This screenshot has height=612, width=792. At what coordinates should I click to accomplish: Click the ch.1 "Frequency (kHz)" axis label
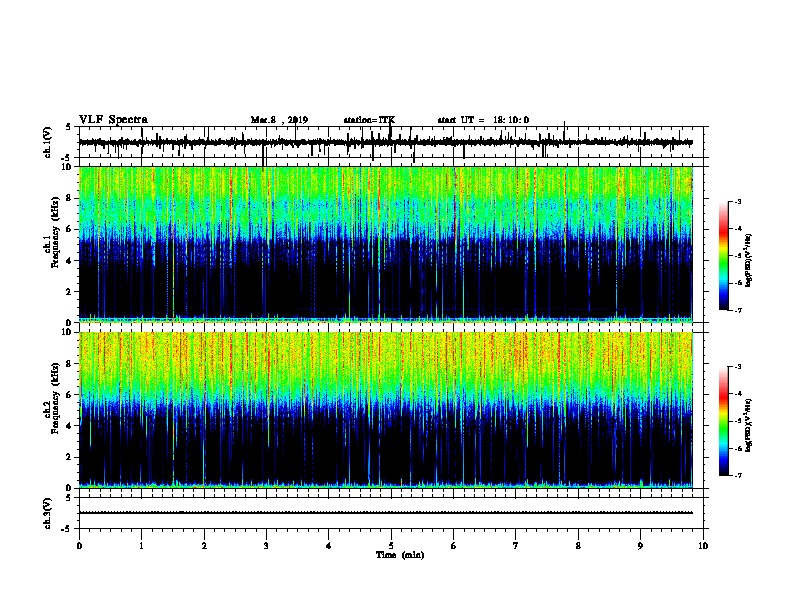pos(55,232)
